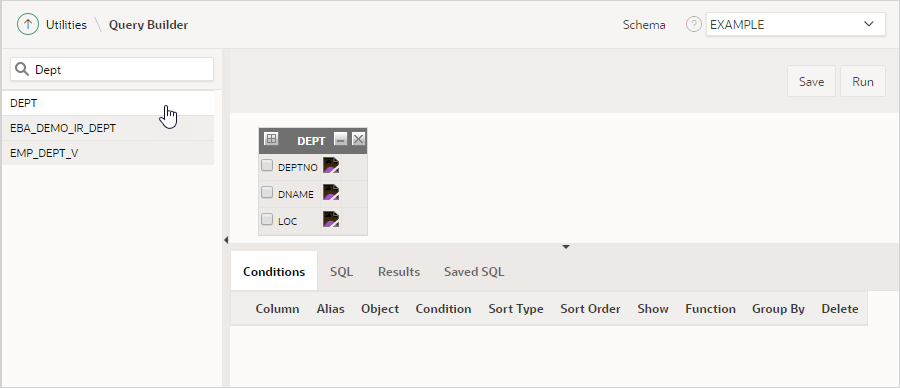This screenshot has width=900, height=388.
Task: Click the Show column header
Action: pyautogui.click(x=653, y=309)
